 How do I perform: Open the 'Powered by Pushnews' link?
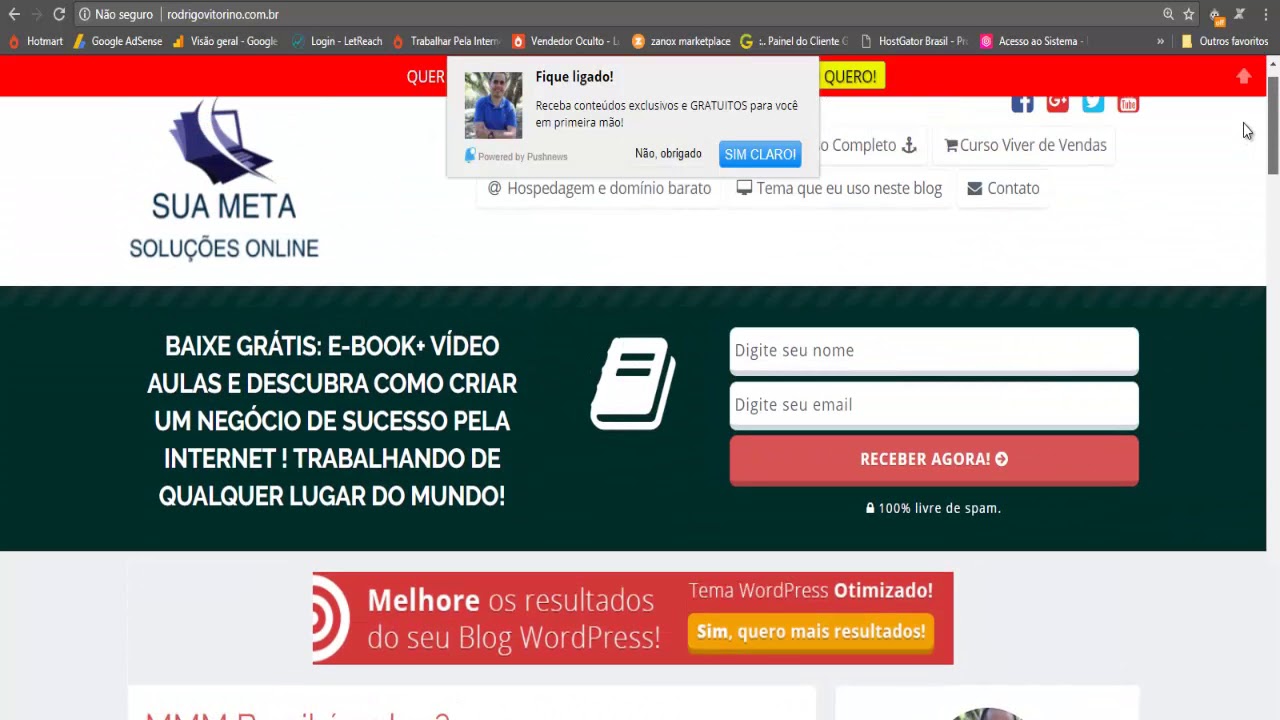pos(516,156)
